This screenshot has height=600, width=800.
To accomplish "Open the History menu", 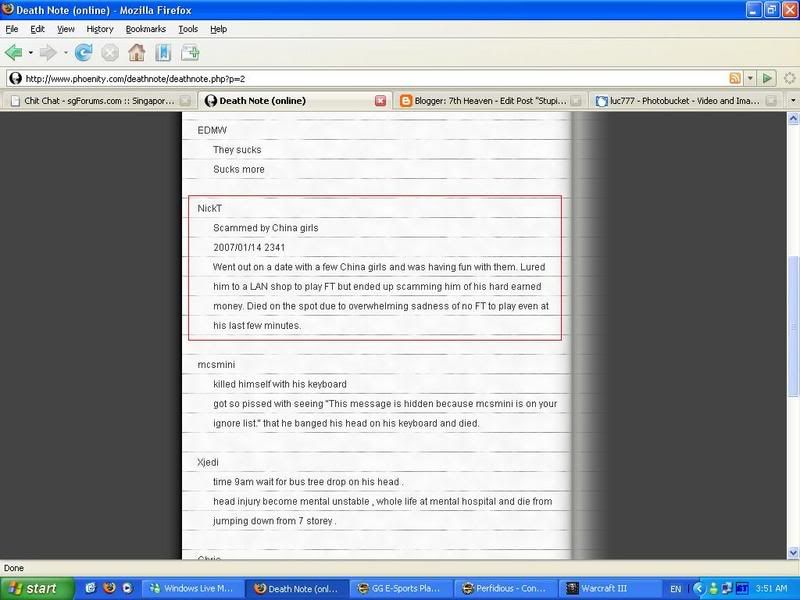I will (99, 30).
